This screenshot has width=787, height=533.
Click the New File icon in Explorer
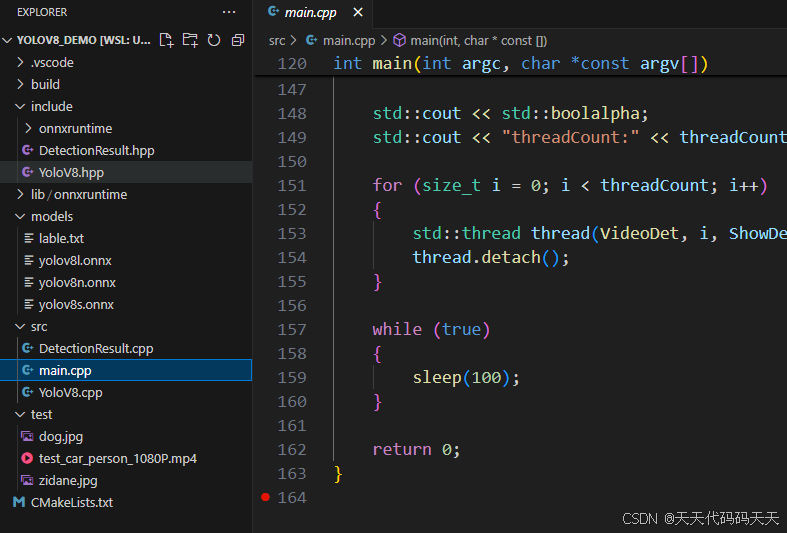166,40
